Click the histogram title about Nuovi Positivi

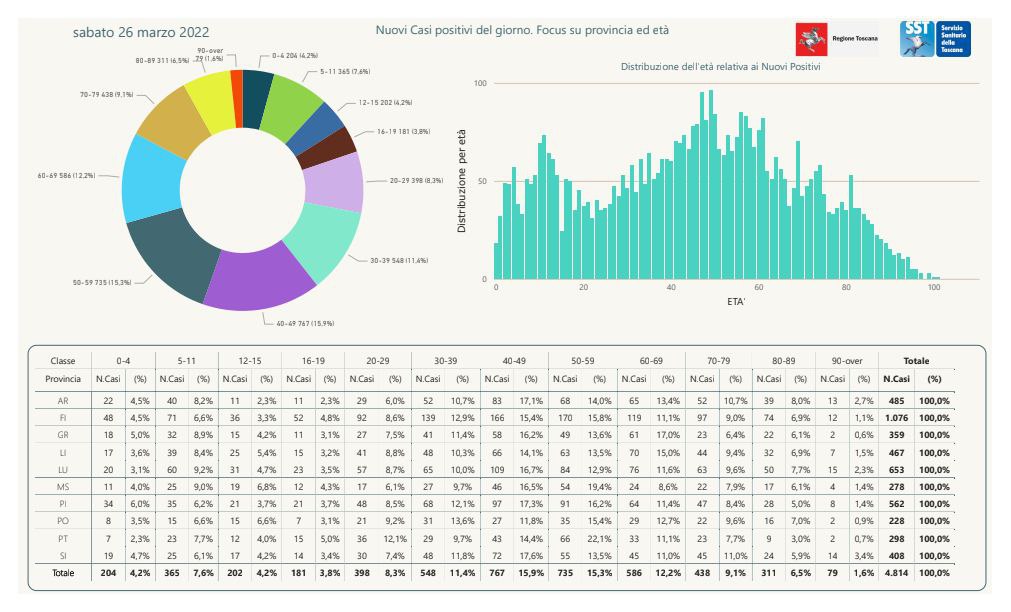click(720, 67)
